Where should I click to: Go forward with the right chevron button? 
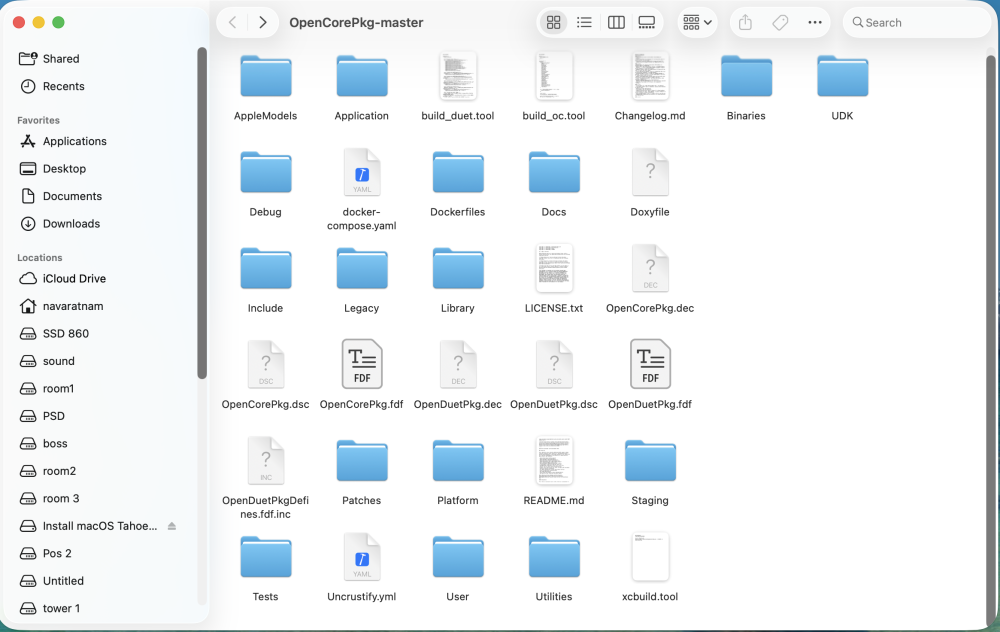click(x=263, y=23)
